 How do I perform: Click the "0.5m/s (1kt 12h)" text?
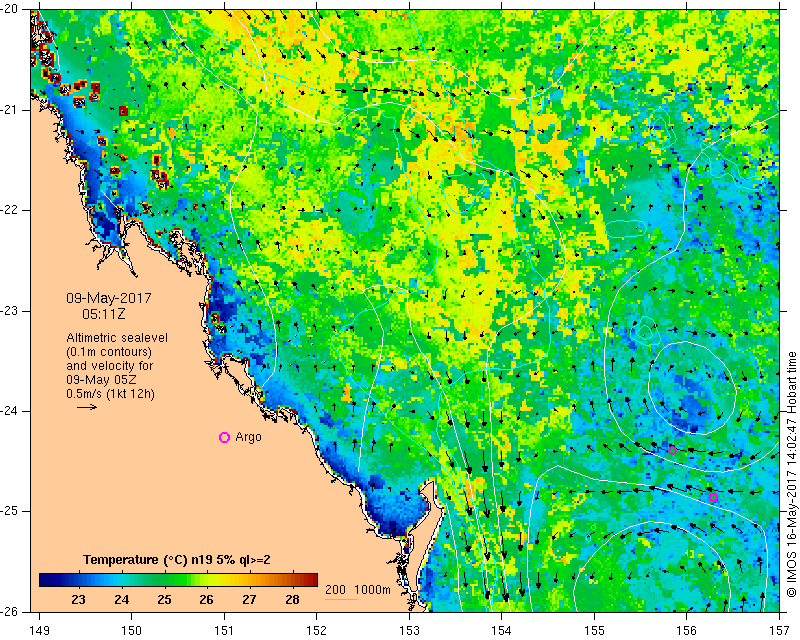click(110, 394)
